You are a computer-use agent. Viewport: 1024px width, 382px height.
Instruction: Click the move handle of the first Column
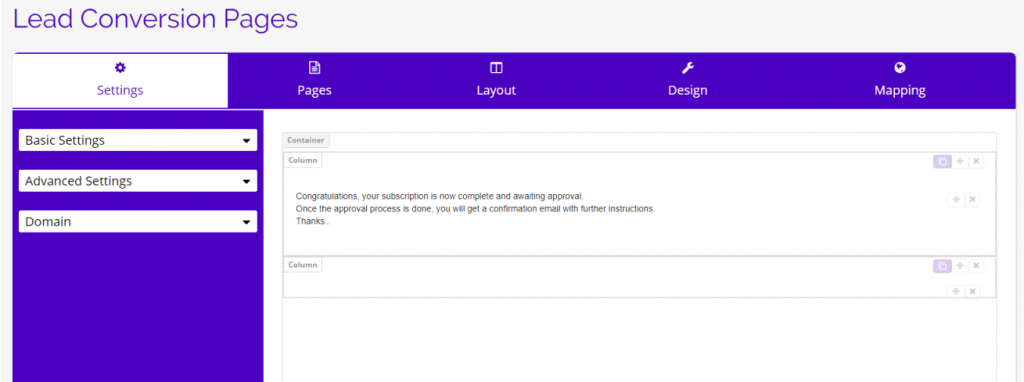(x=960, y=161)
